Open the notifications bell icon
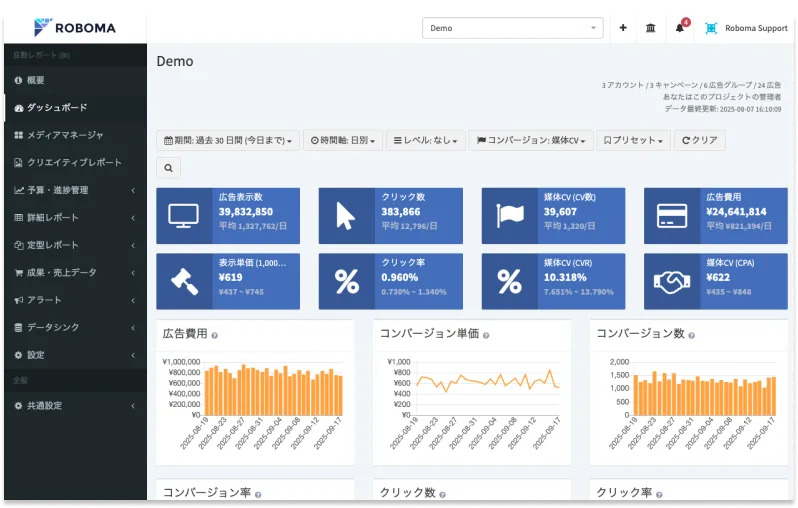 tap(680, 28)
